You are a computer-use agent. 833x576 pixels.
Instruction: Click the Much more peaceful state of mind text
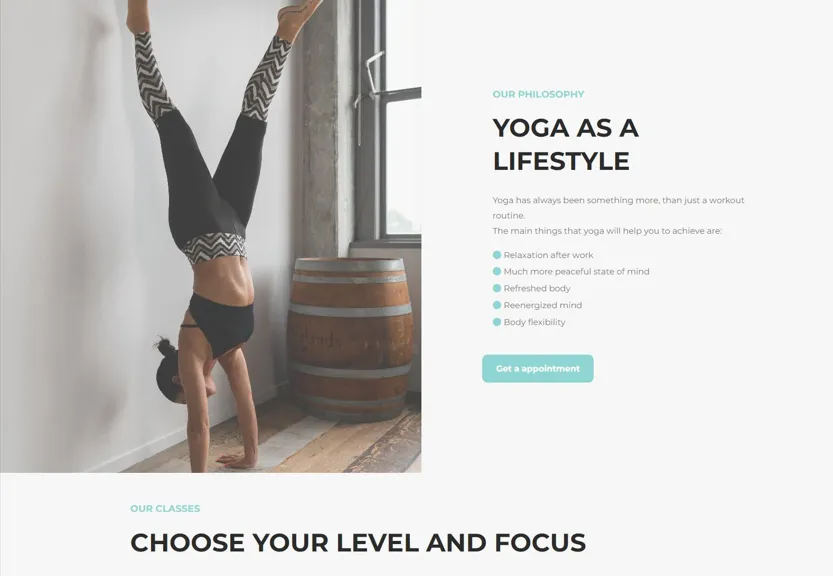576,272
